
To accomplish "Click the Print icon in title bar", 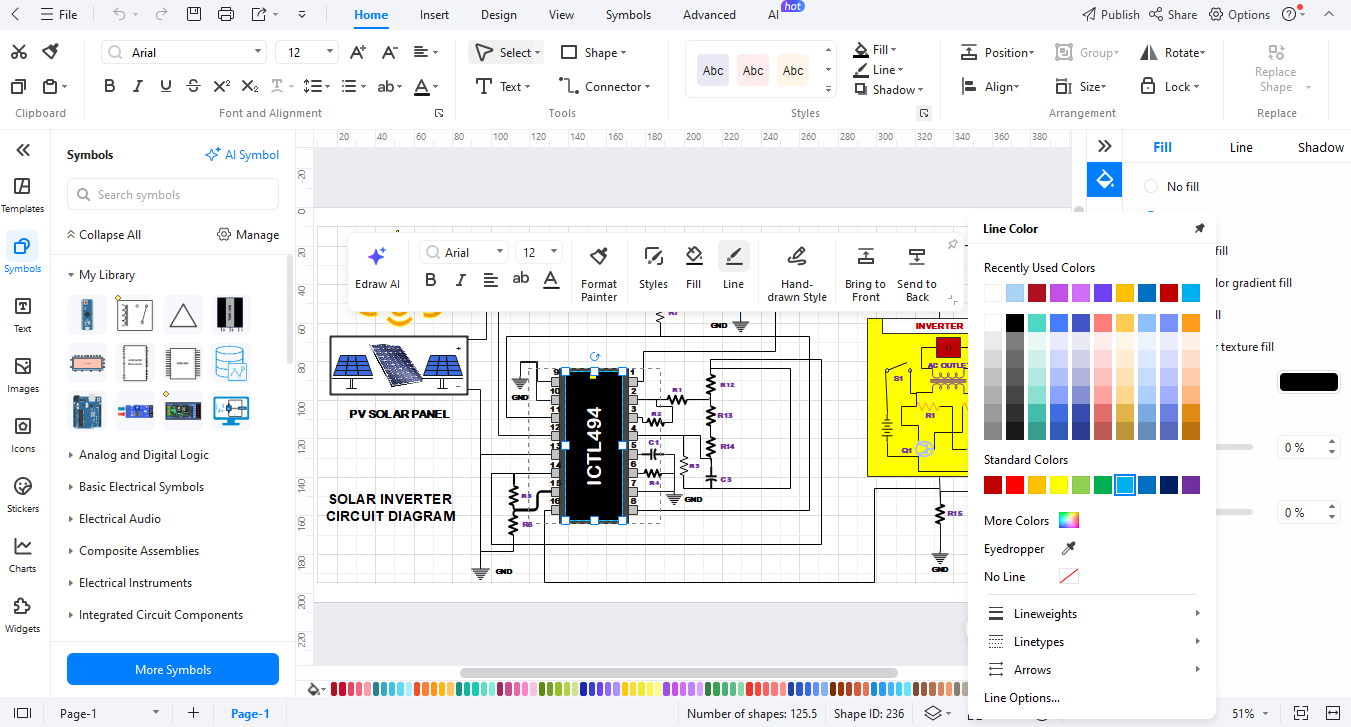I will (226, 15).
